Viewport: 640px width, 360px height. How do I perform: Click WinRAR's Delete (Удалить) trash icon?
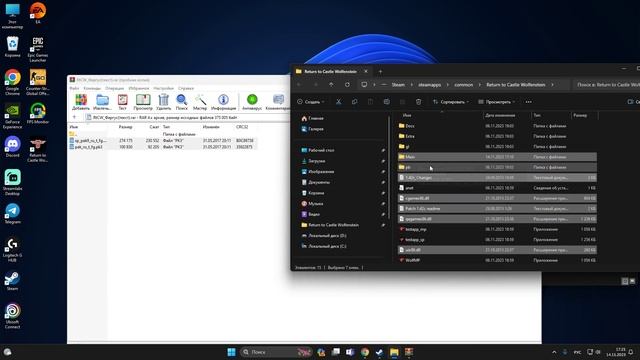(x=163, y=102)
